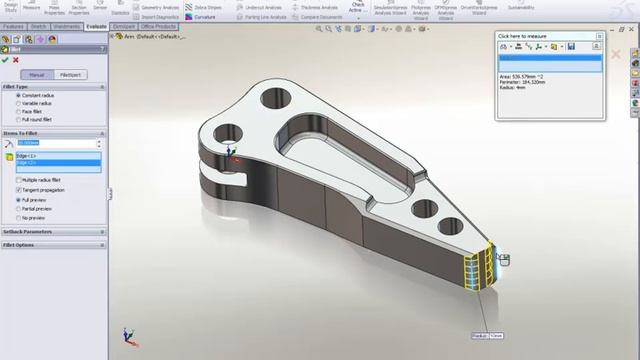The image size is (640, 360).
Task: Cancel fillet with red X
Action: 16,60
